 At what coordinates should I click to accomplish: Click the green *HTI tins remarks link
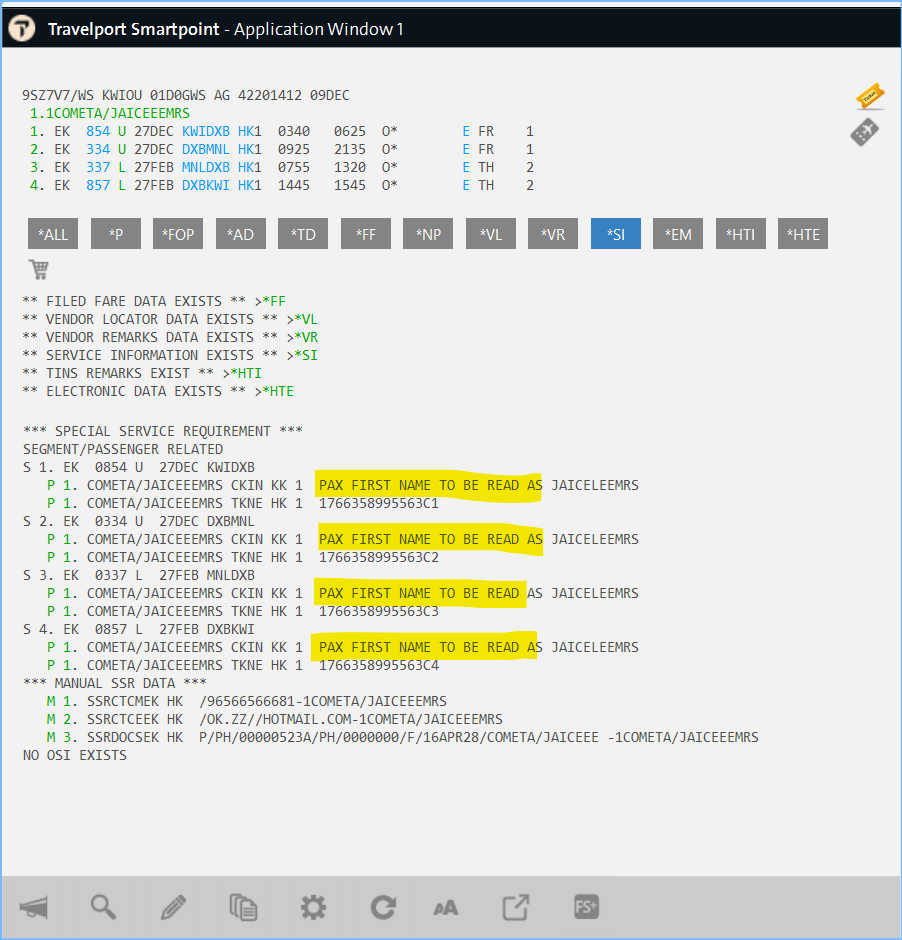point(246,373)
